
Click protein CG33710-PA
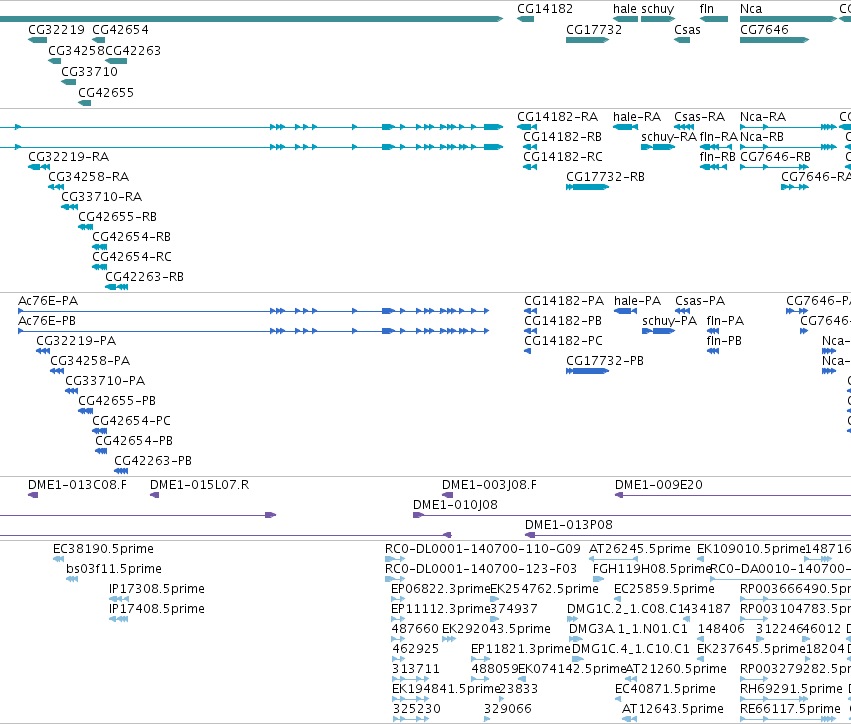[x=105, y=381]
